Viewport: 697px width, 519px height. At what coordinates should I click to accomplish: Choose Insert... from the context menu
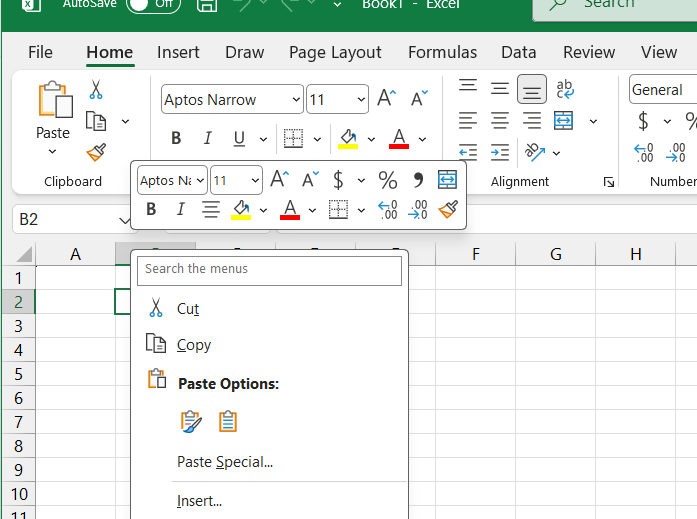pos(269,501)
